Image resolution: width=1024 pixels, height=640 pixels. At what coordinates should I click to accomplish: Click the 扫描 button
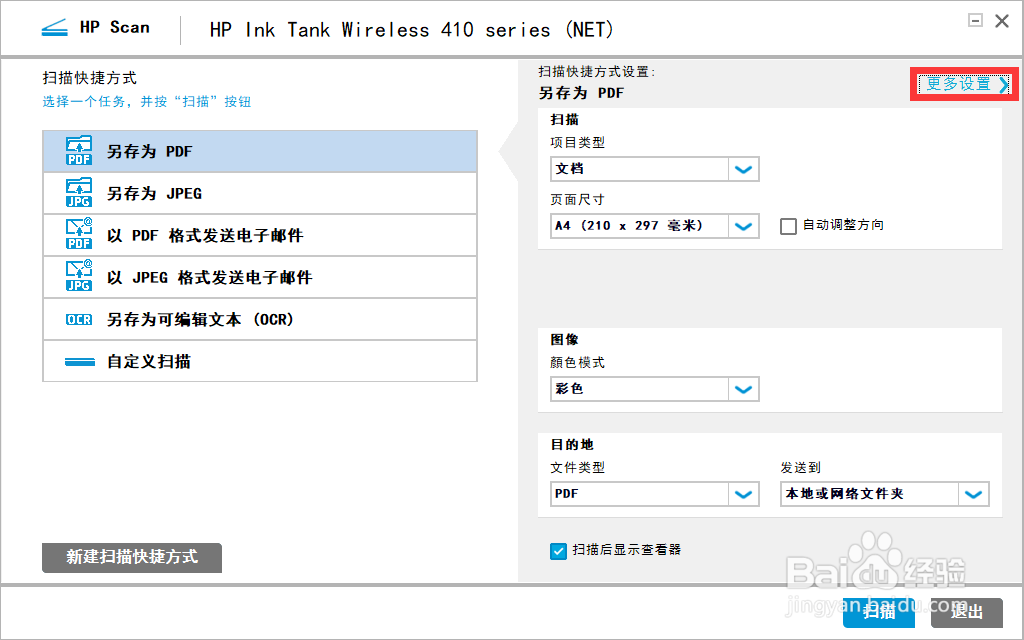pyautogui.click(x=878, y=612)
